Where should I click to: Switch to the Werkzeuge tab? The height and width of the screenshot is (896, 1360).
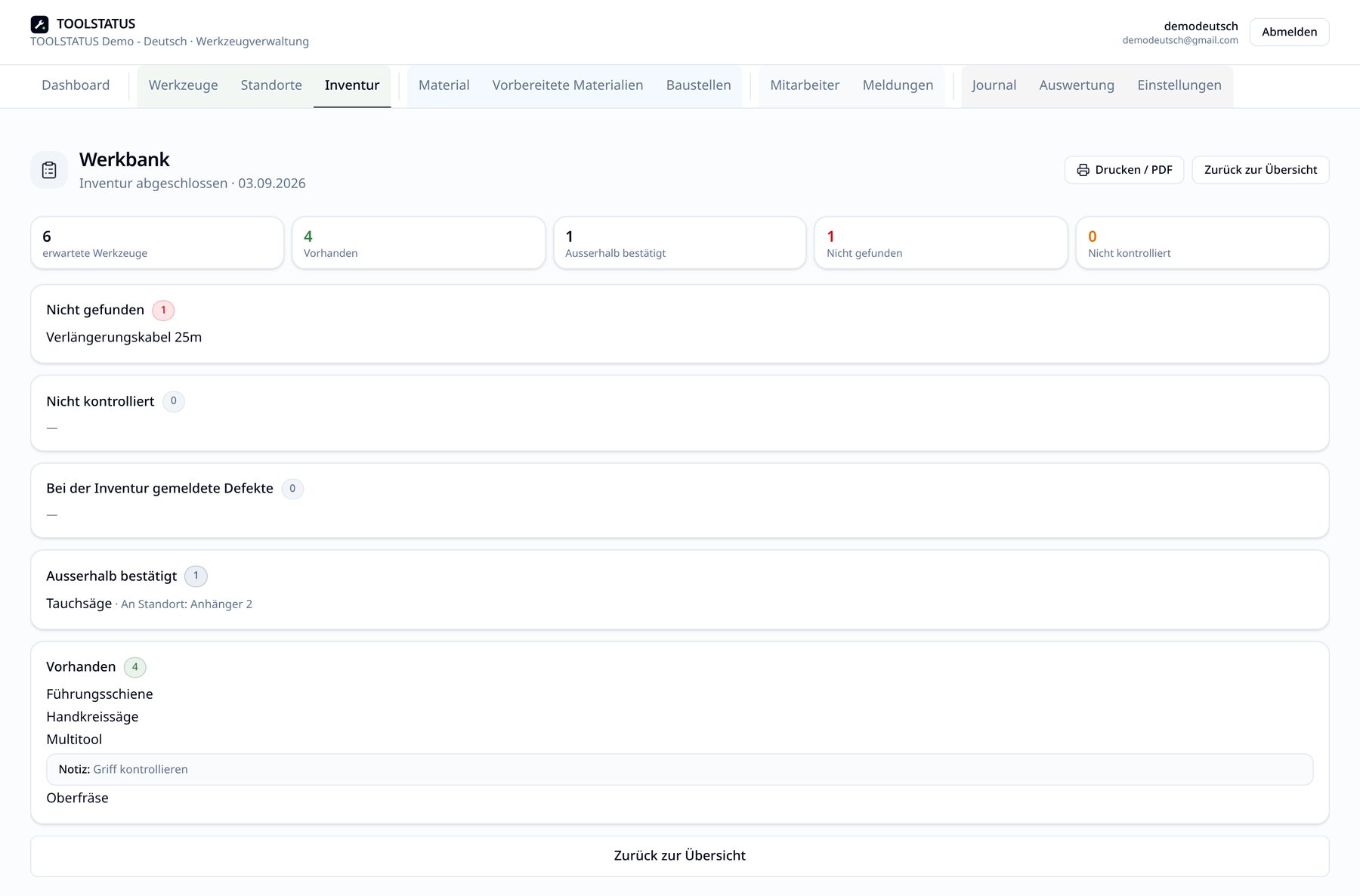click(183, 85)
